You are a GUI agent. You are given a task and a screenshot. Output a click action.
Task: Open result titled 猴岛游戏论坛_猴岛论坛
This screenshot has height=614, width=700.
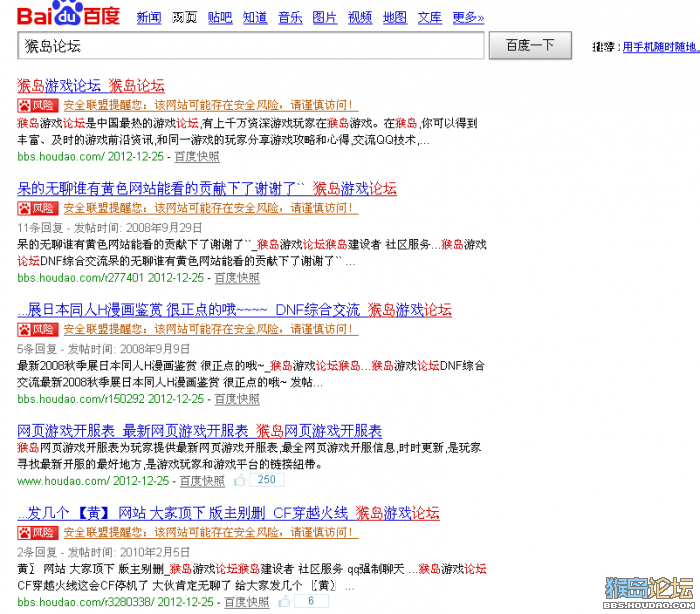pyautogui.click(x=91, y=85)
